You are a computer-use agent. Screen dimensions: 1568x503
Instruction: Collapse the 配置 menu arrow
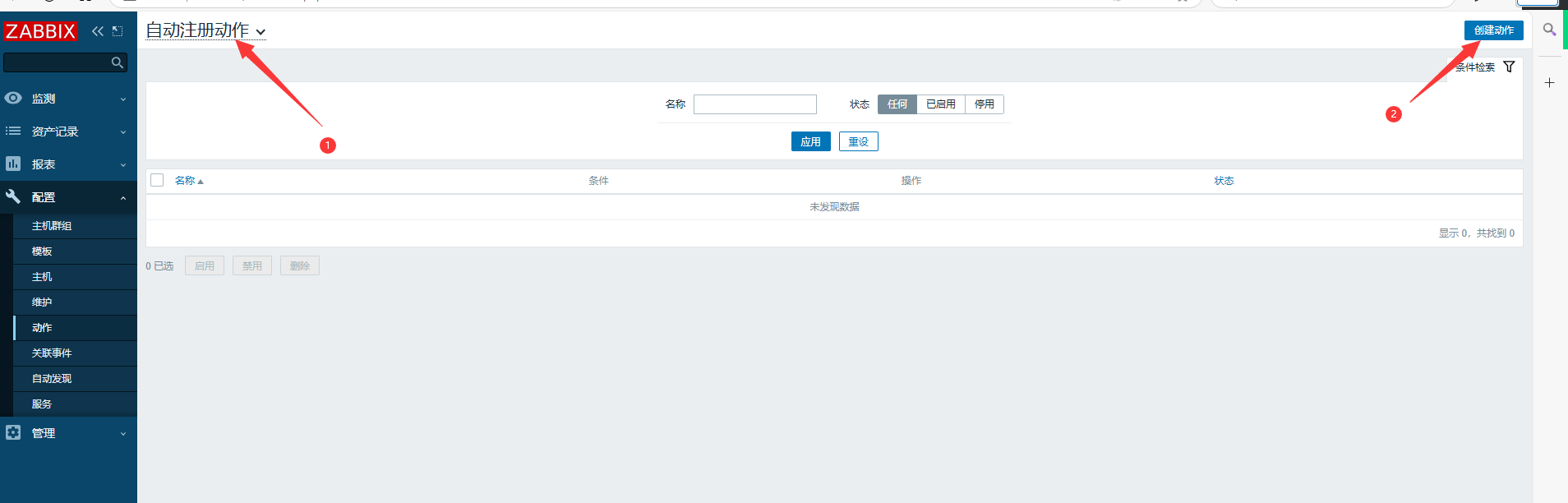pos(123,197)
